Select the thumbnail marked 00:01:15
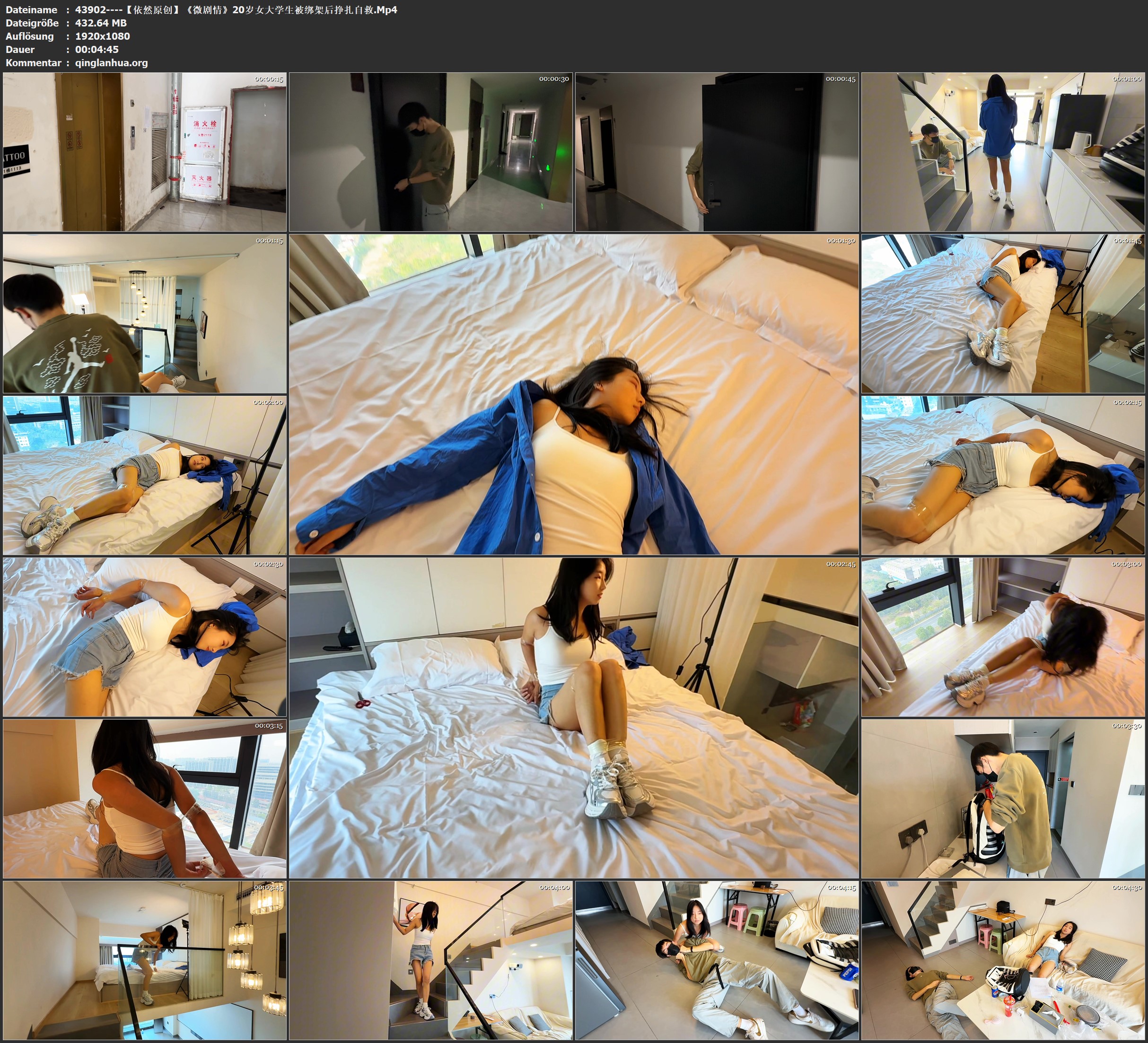Viewport: 1148px width, 1043px height. tap(145, 313)
